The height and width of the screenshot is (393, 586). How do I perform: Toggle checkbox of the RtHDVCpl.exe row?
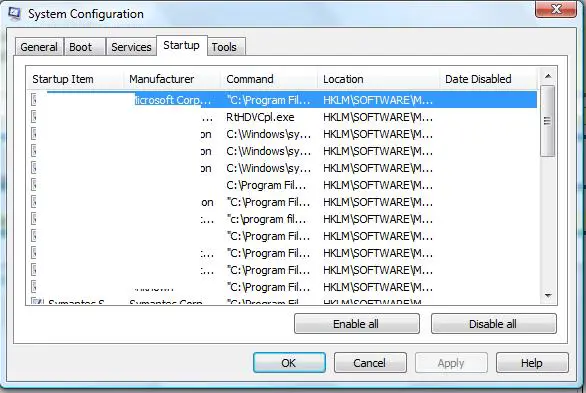point(34,117)
